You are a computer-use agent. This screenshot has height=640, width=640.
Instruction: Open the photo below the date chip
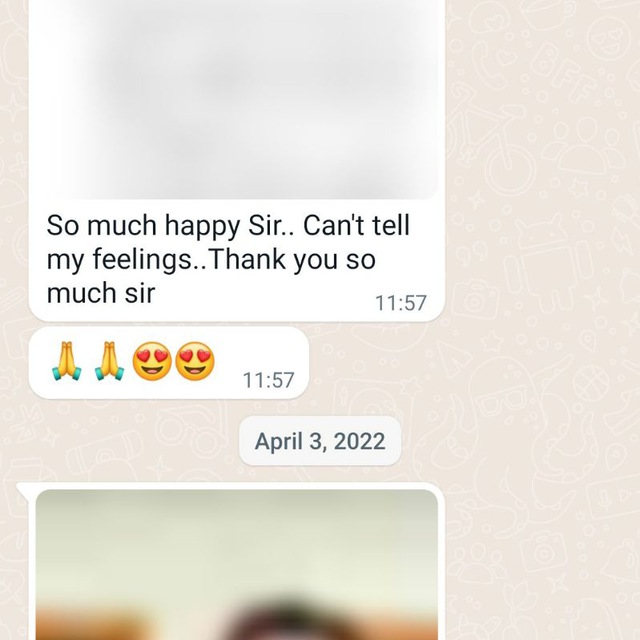[237, 565]
